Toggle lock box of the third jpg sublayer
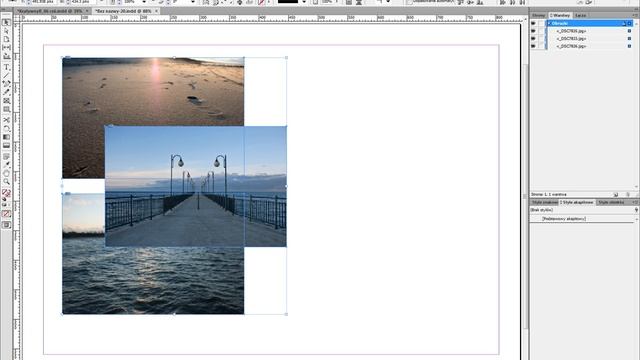 tap(542, 46)
